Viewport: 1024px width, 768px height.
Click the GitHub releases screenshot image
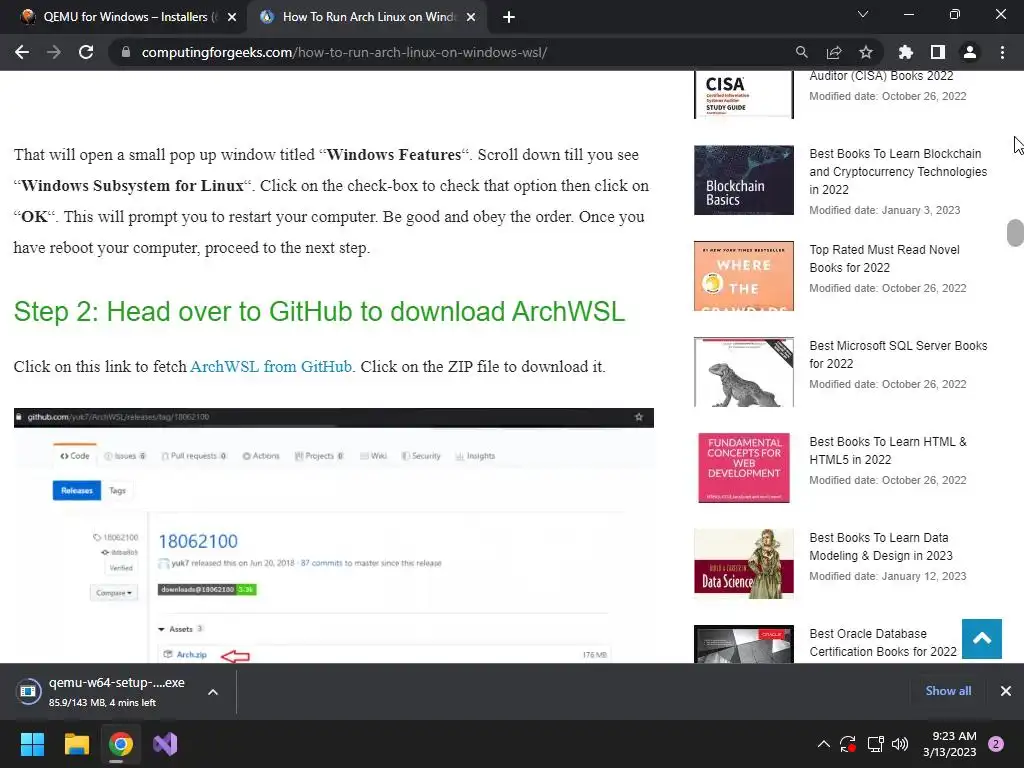334,536
